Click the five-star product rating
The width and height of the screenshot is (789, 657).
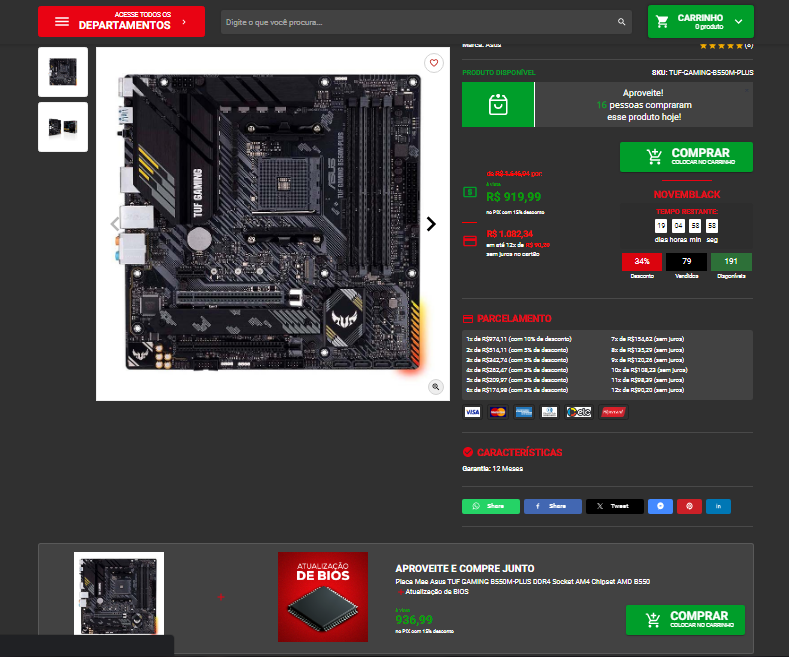point(721,46)
